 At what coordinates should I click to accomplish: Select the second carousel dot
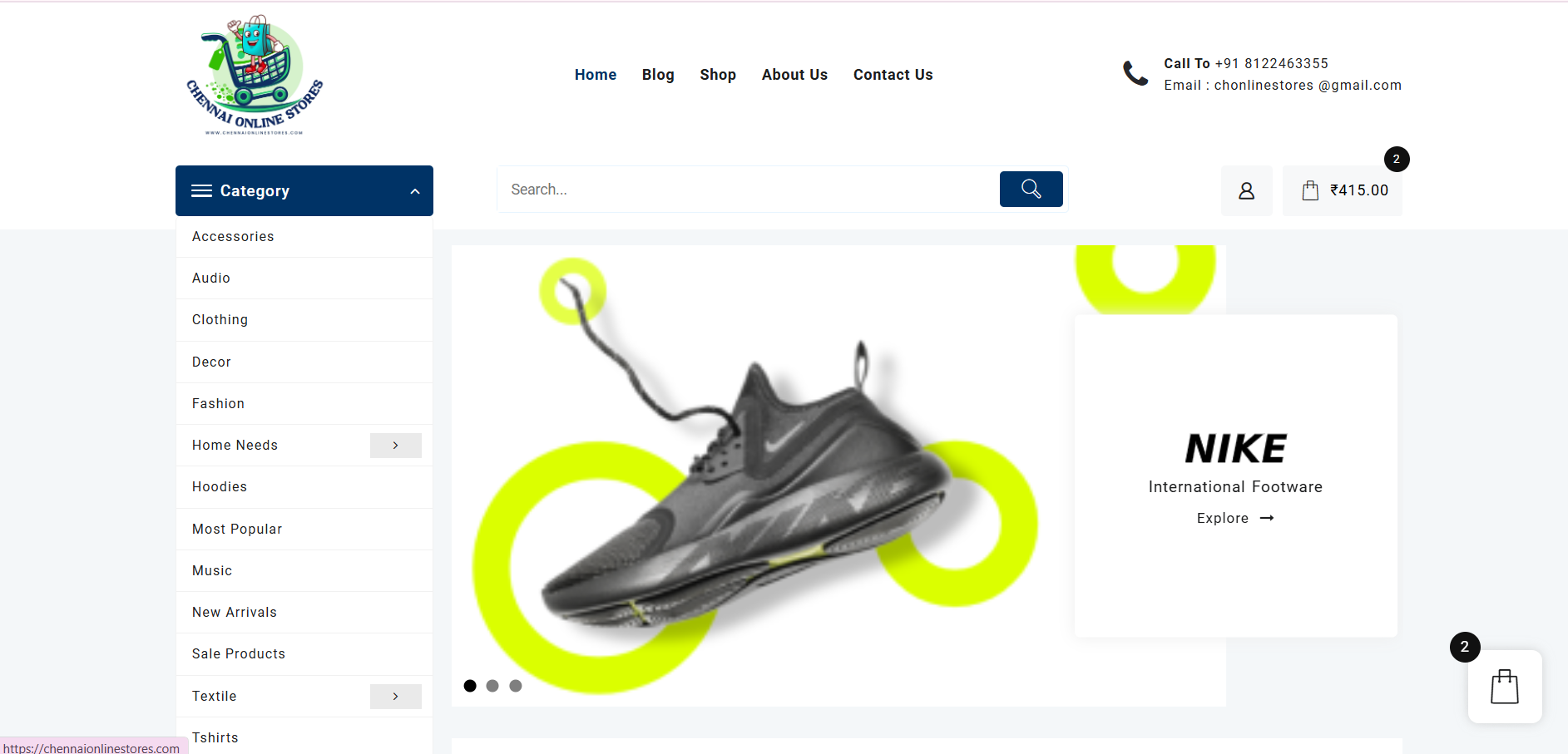point(492,686)
